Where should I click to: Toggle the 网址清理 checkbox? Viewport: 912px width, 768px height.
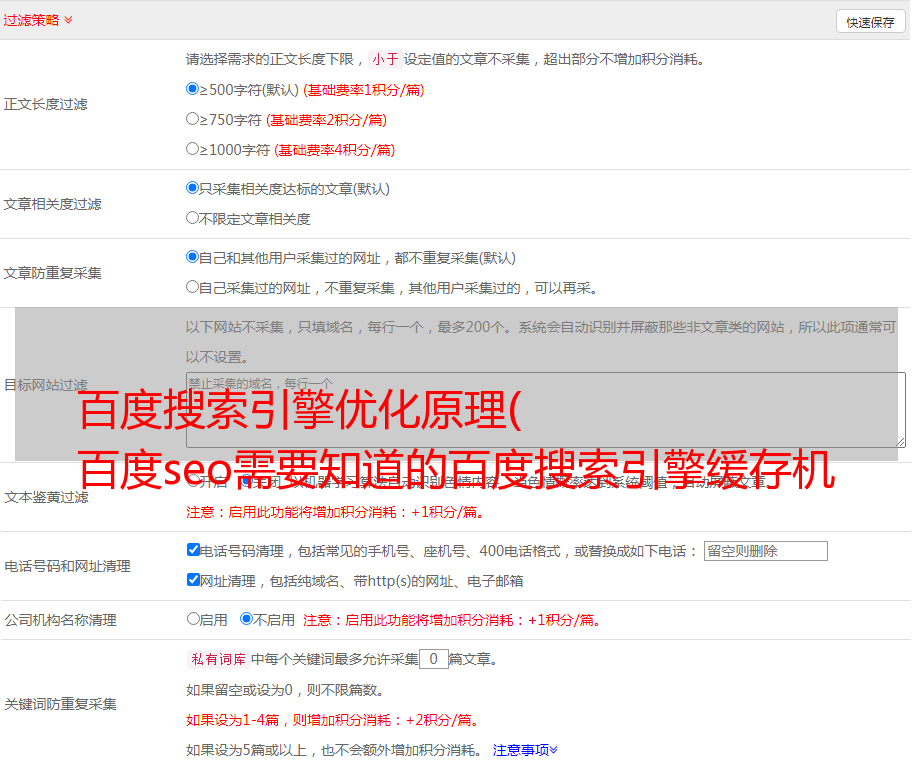[x=194, y=580]
